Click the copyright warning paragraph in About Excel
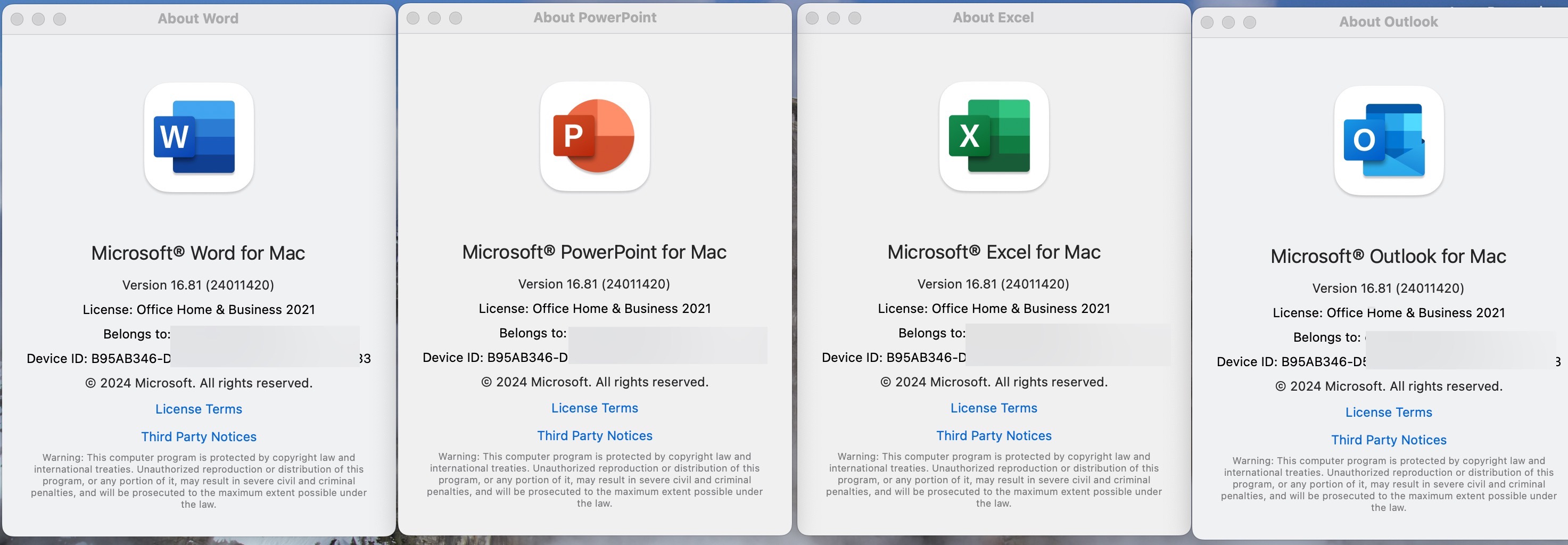Image resolution: width=1568 pixels, height=545 pixels. pyautogui.click(x=994, y=480)
